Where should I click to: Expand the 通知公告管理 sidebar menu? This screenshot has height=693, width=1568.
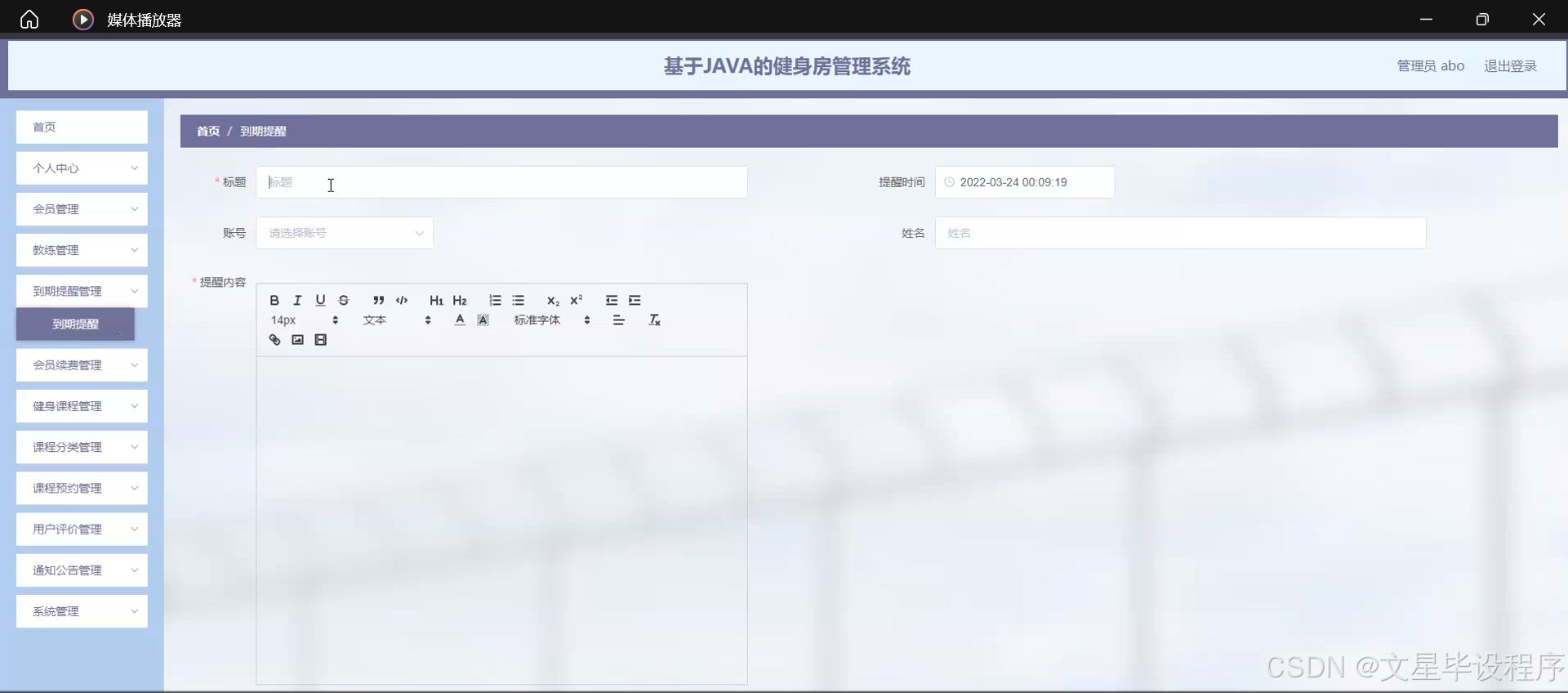coord(82,570)
